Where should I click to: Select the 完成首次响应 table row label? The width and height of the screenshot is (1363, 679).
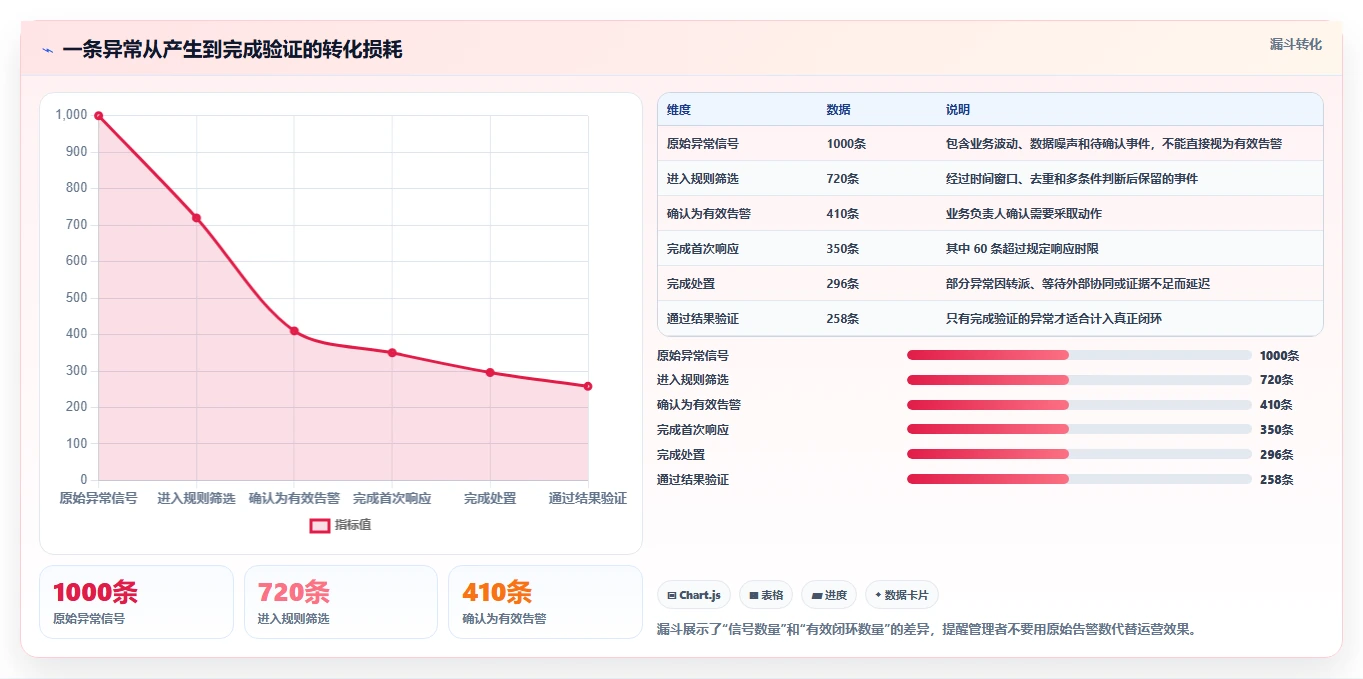703,249
